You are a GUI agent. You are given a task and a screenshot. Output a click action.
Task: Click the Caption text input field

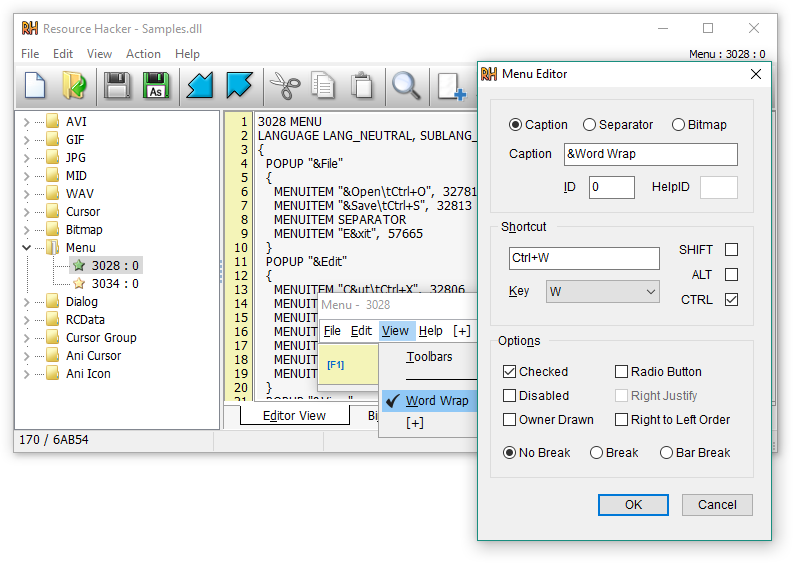coord(651,154)
